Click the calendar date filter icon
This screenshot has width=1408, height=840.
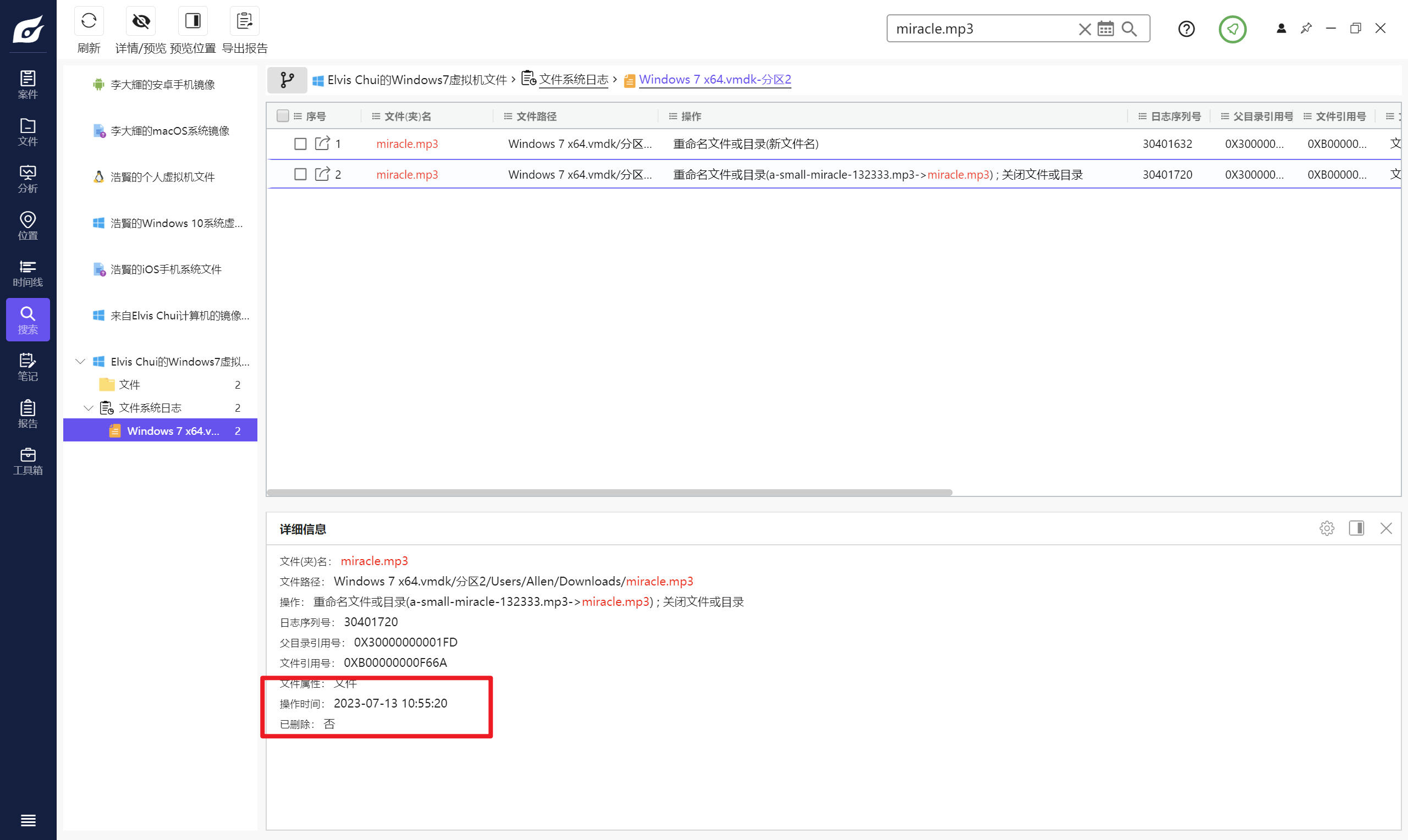click(x=1105, y=29)
